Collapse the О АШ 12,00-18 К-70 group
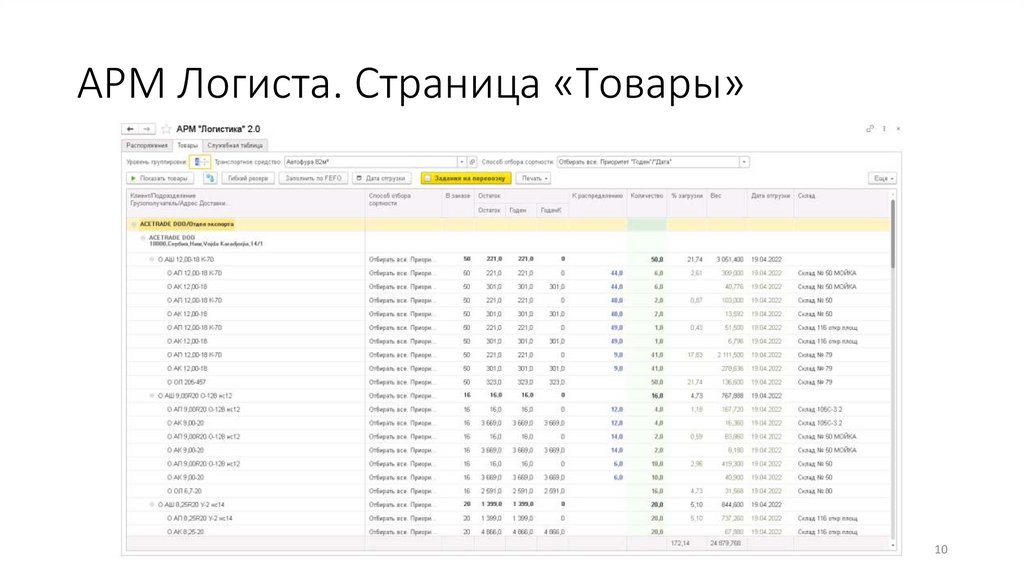Image resolution: width=1024 pixels, height=574 pixels. point(152,260)
